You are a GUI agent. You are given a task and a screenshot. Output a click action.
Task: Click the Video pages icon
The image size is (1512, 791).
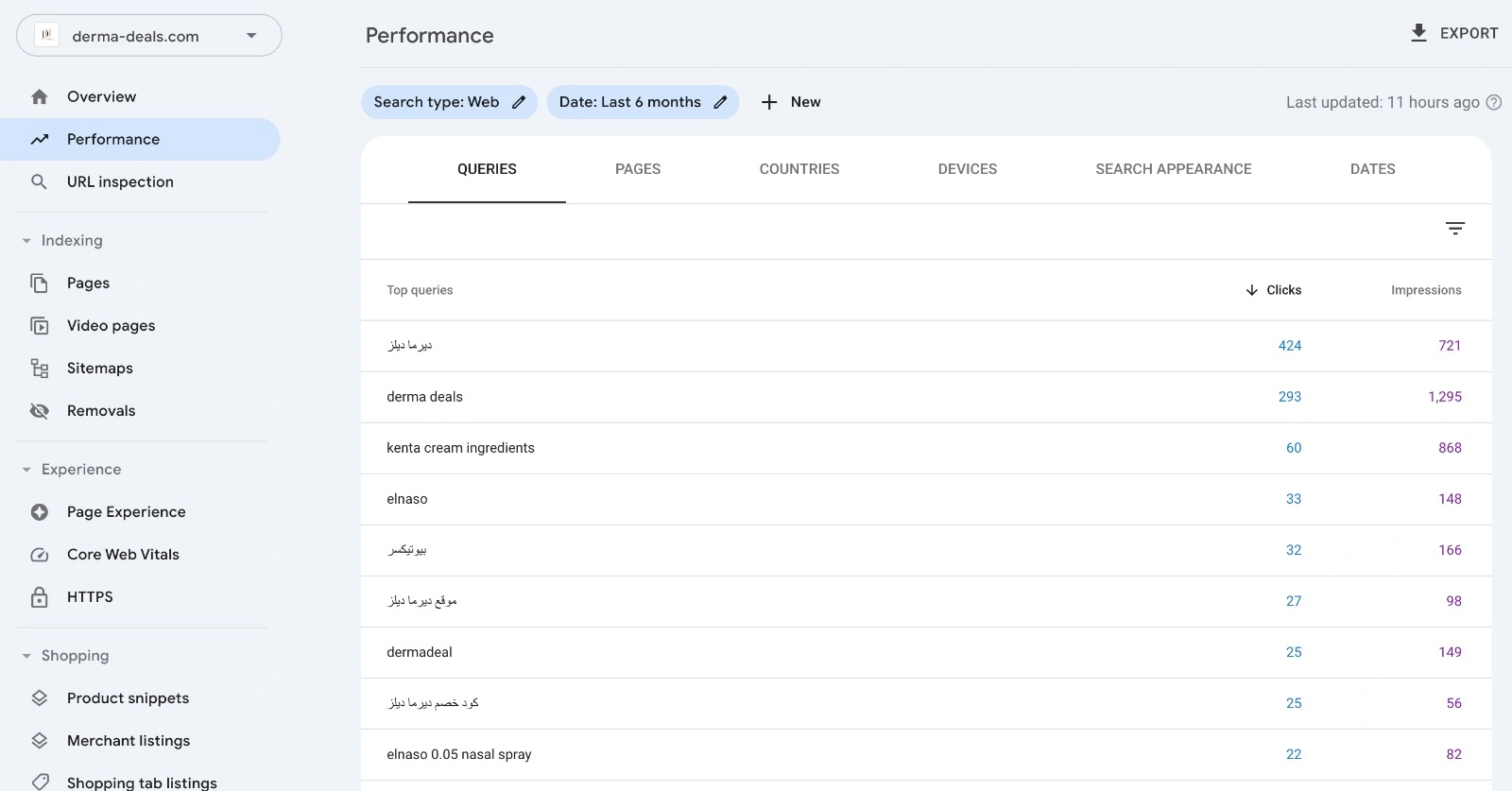(x=39, y=325)
